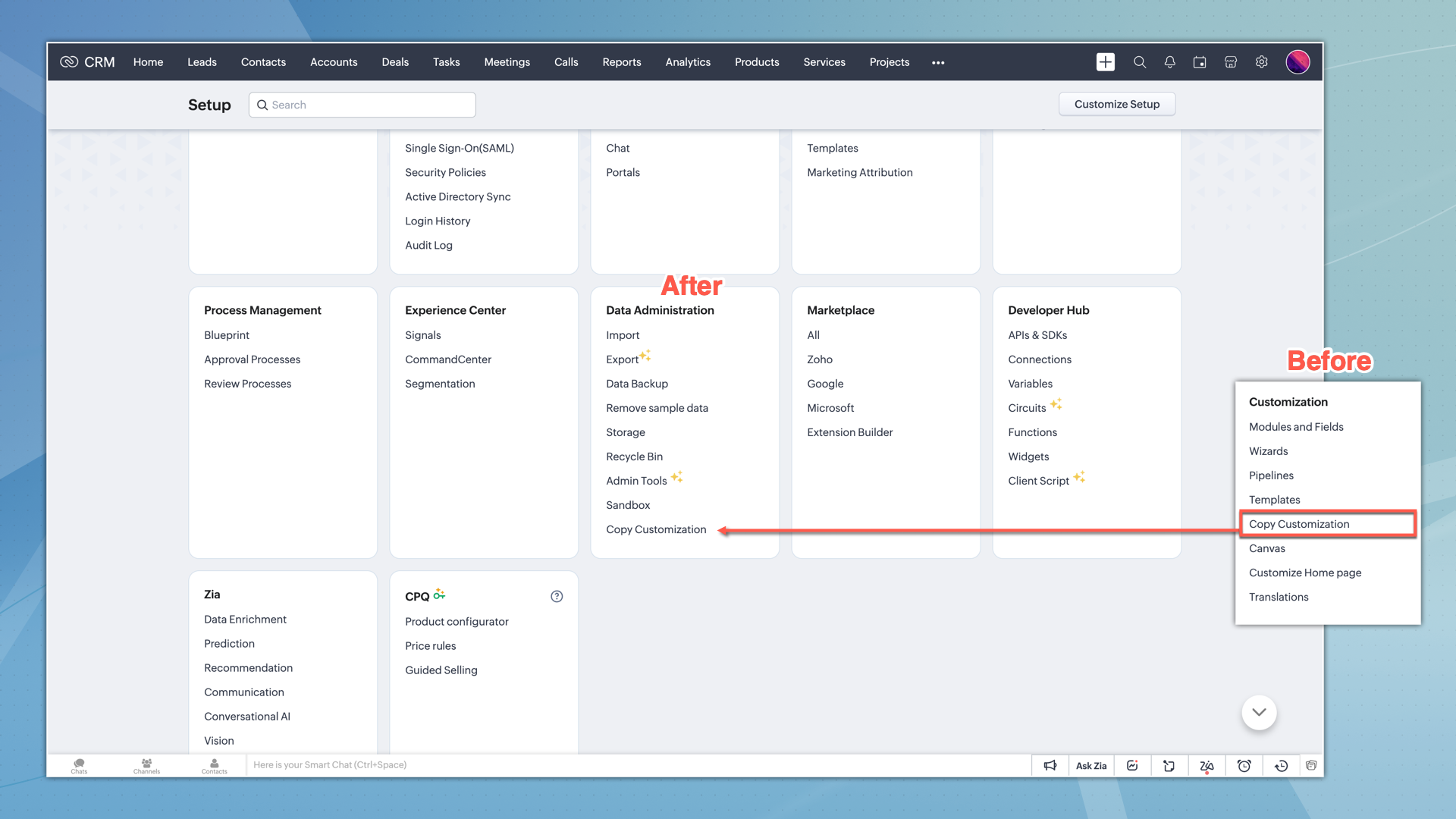
Task: Open the Chats icon in bottom bar
Action: pyautogui.click(x=79, y=765)
